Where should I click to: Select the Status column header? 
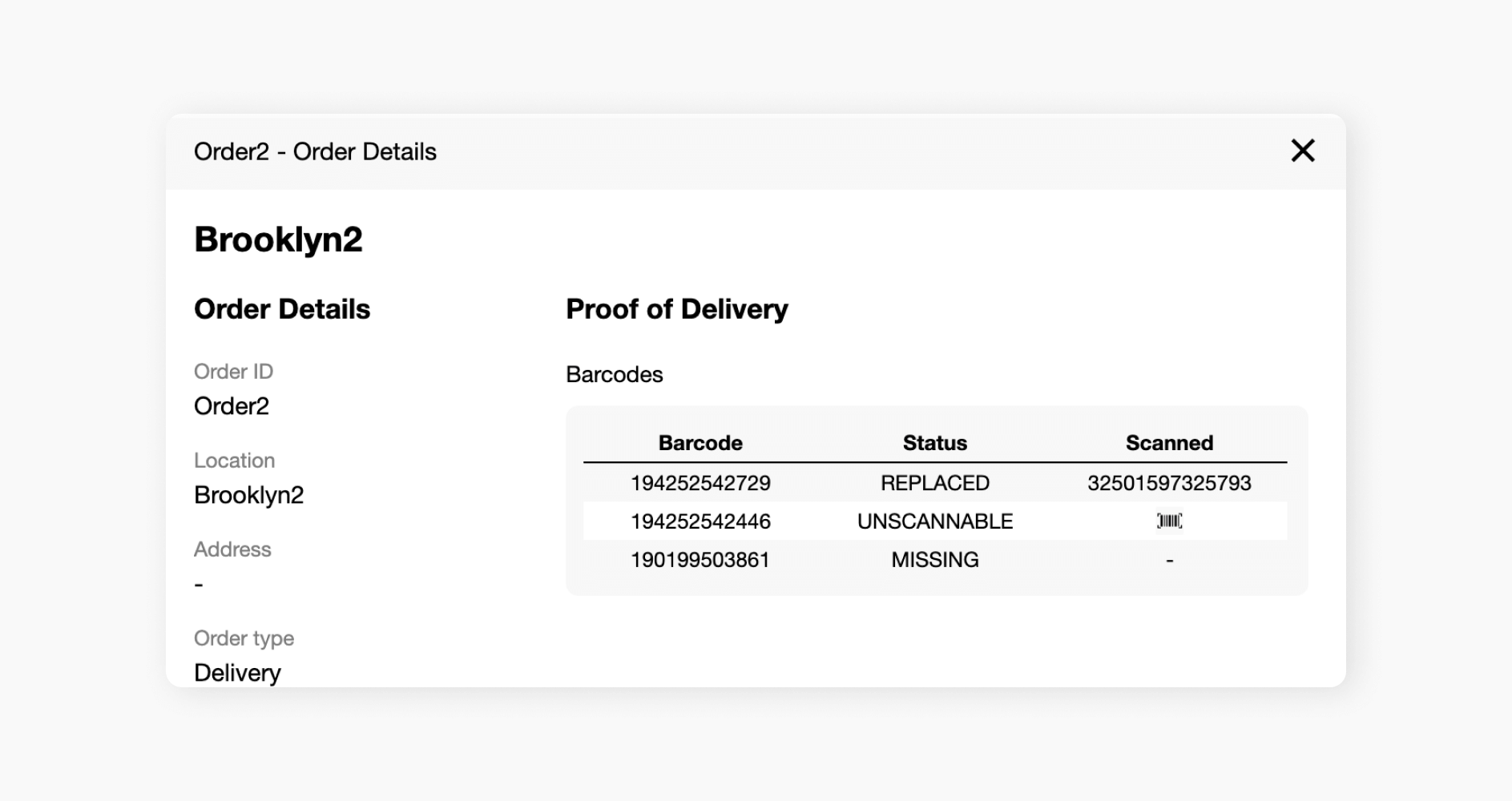(934, 442)
